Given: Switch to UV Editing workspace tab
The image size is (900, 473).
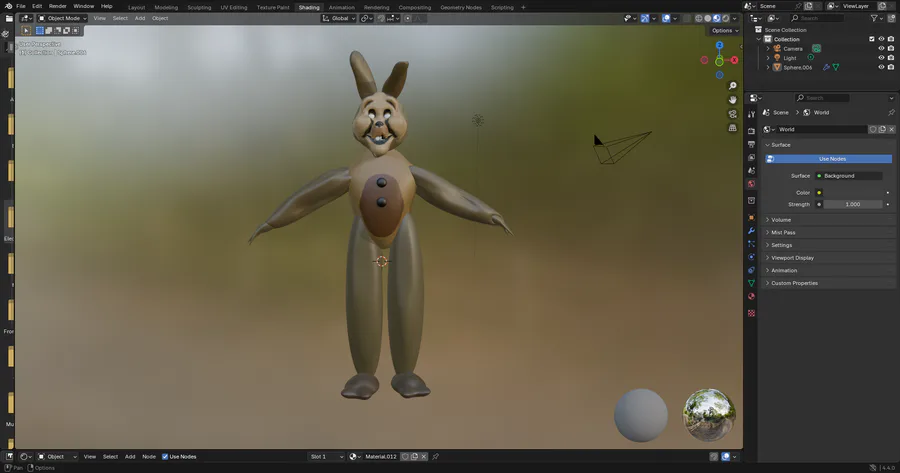Looking at the screenshot, I should (234, 7).
